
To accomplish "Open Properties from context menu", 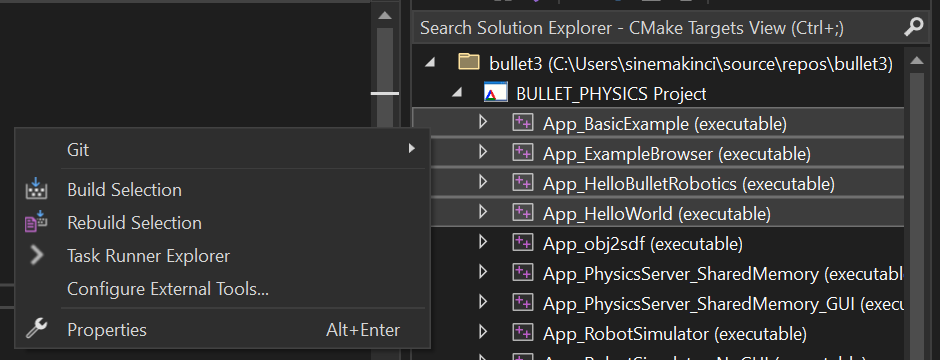I will coord(222,330).
